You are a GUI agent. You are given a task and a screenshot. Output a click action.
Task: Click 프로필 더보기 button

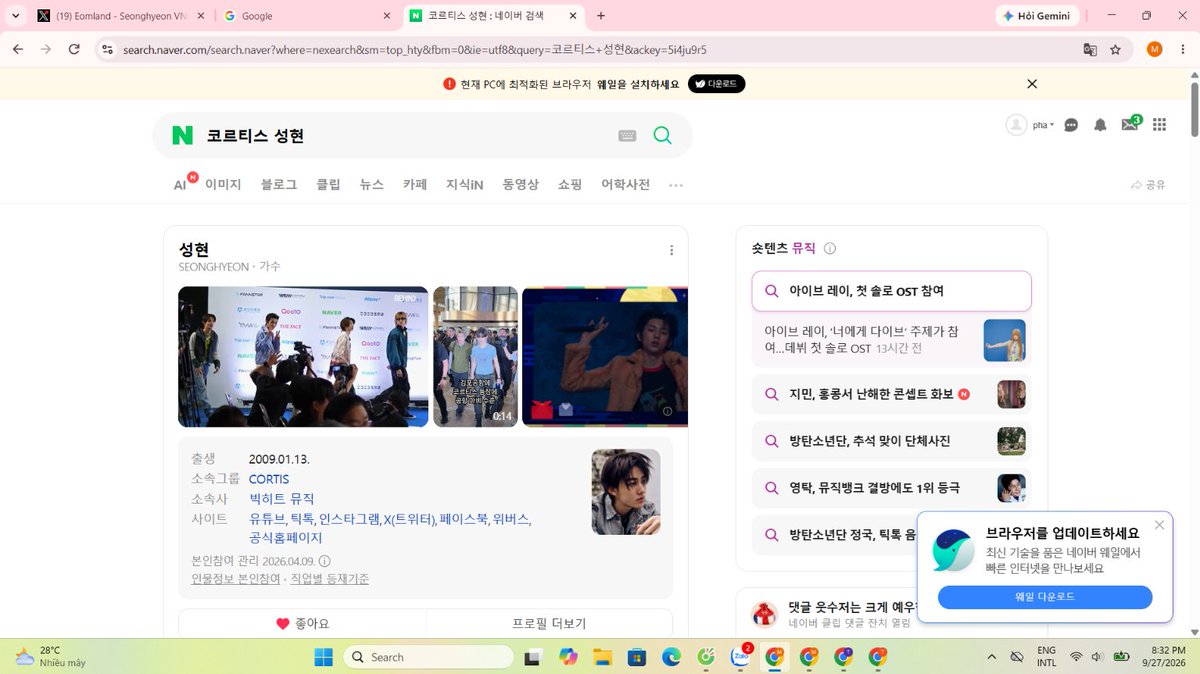549,623
